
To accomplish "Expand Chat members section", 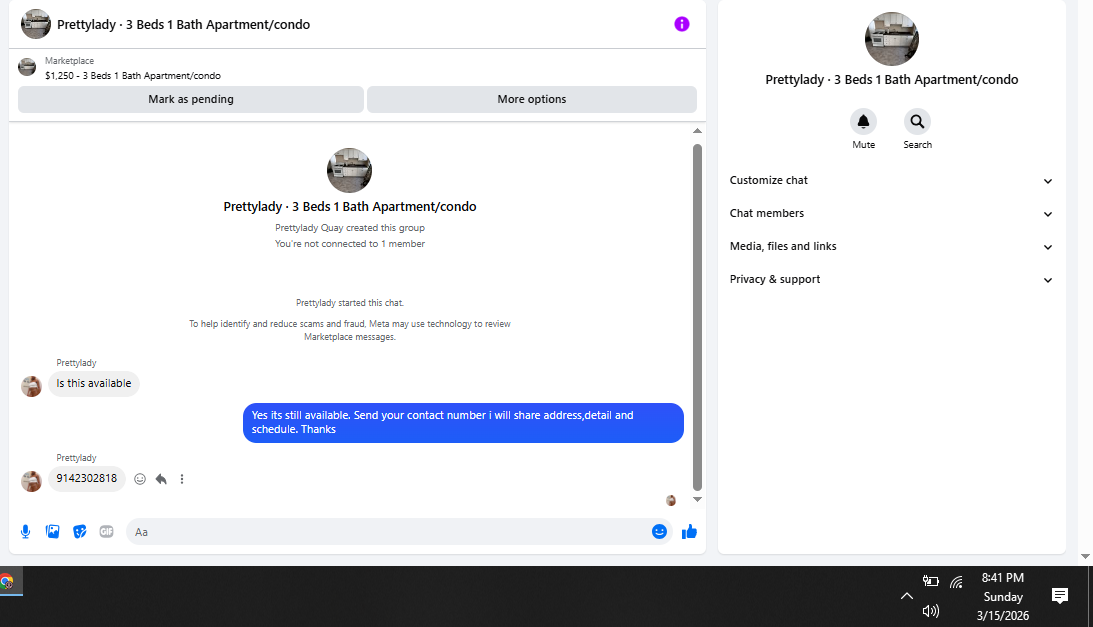I will click(892, 213).
